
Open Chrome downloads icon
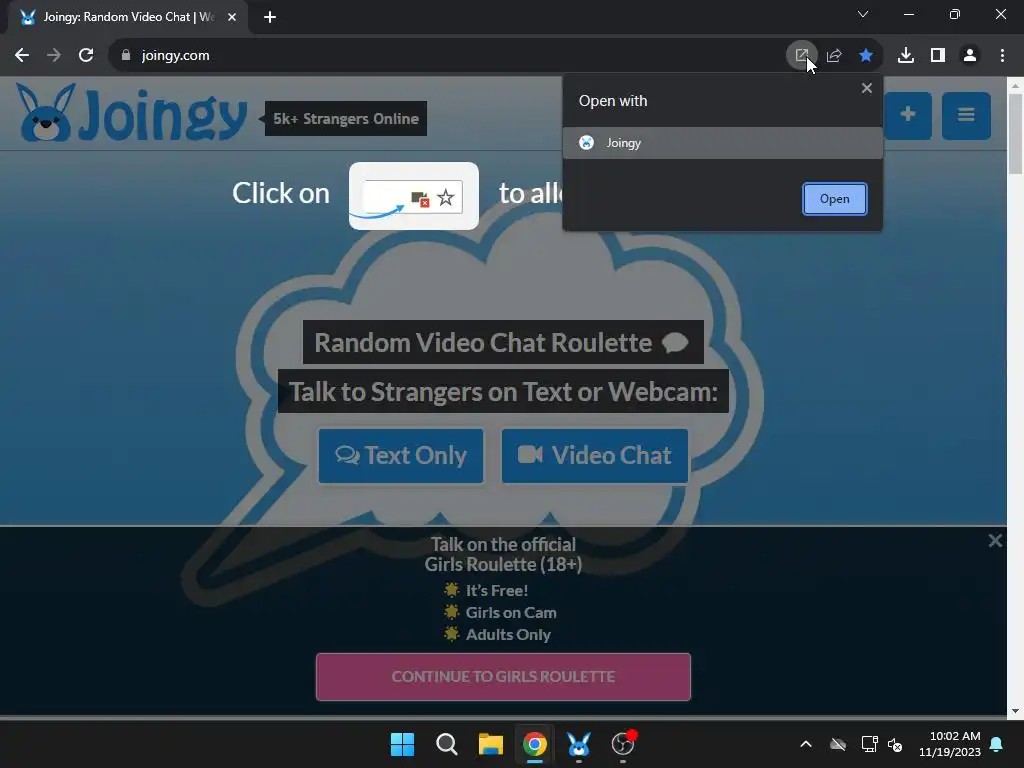coord(905,56)
